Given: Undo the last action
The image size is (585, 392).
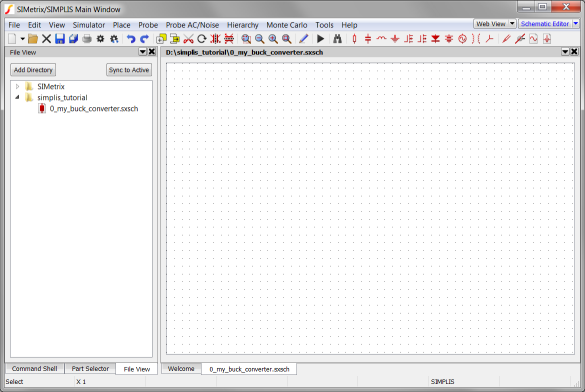Looking at the screenshot, I should [x=131, y=39].
